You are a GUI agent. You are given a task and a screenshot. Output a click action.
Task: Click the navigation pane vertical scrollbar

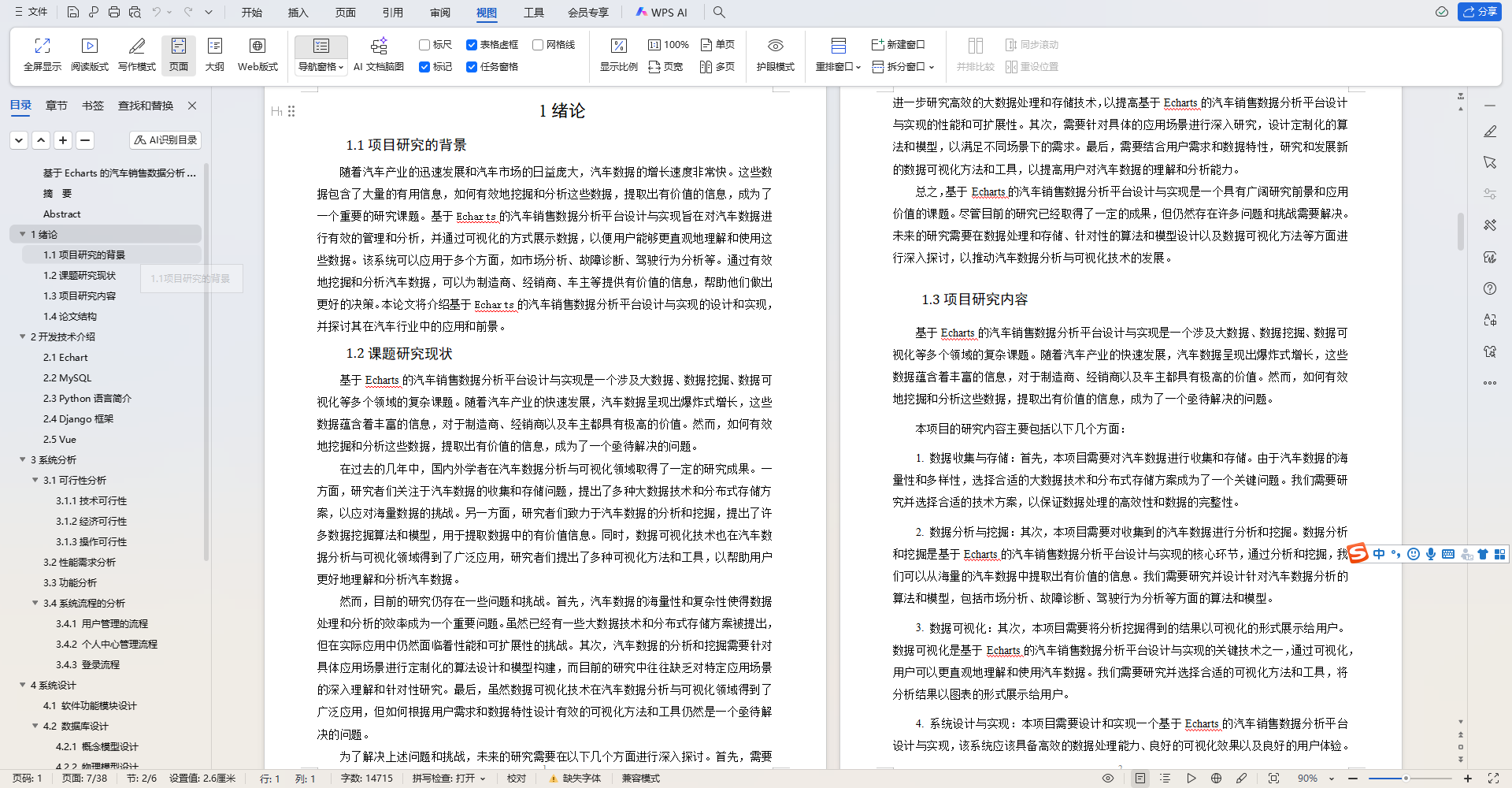click(x=206, y=362)
